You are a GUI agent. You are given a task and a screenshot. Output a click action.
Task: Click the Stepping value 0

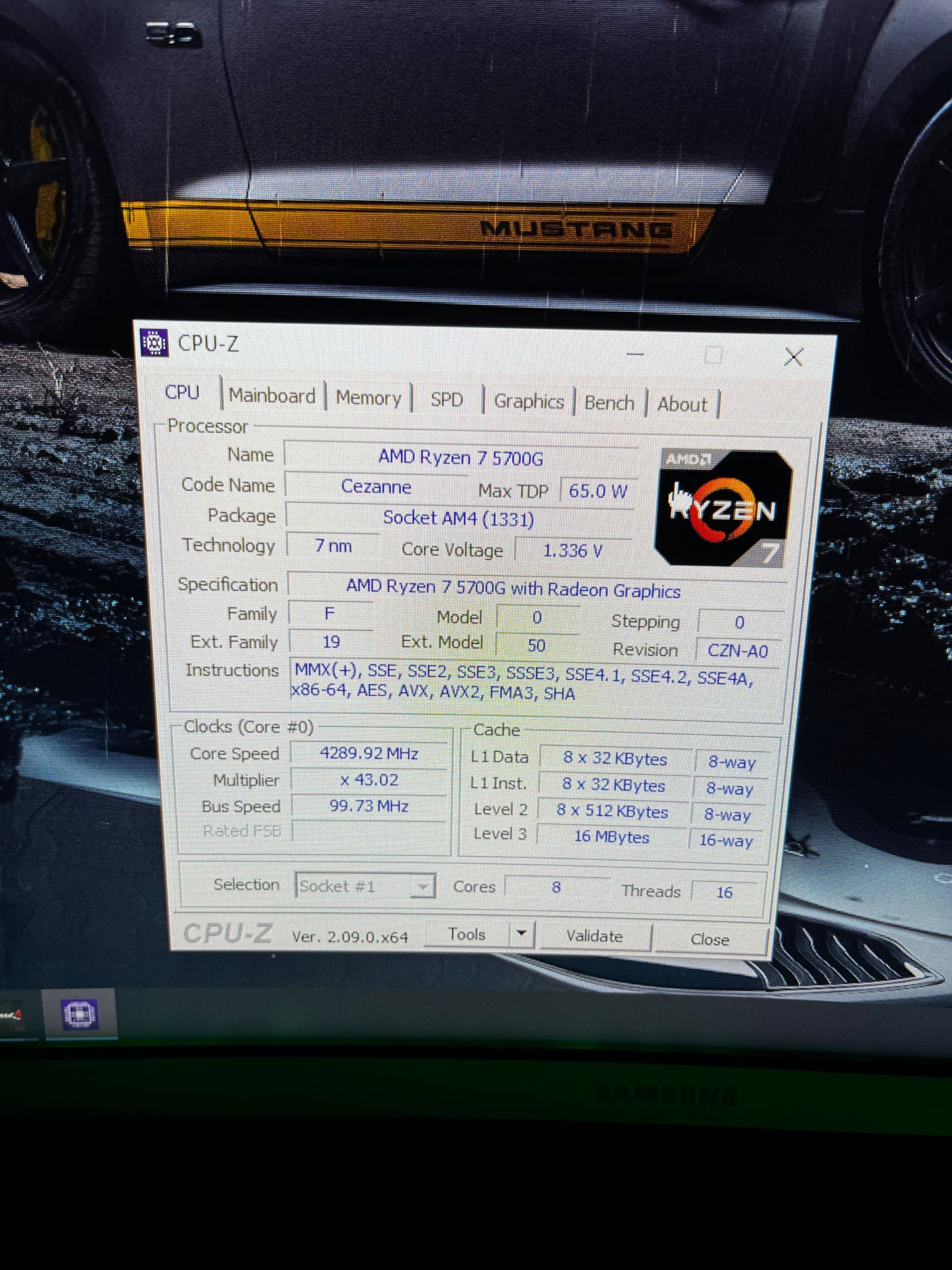tap(740, 622)
